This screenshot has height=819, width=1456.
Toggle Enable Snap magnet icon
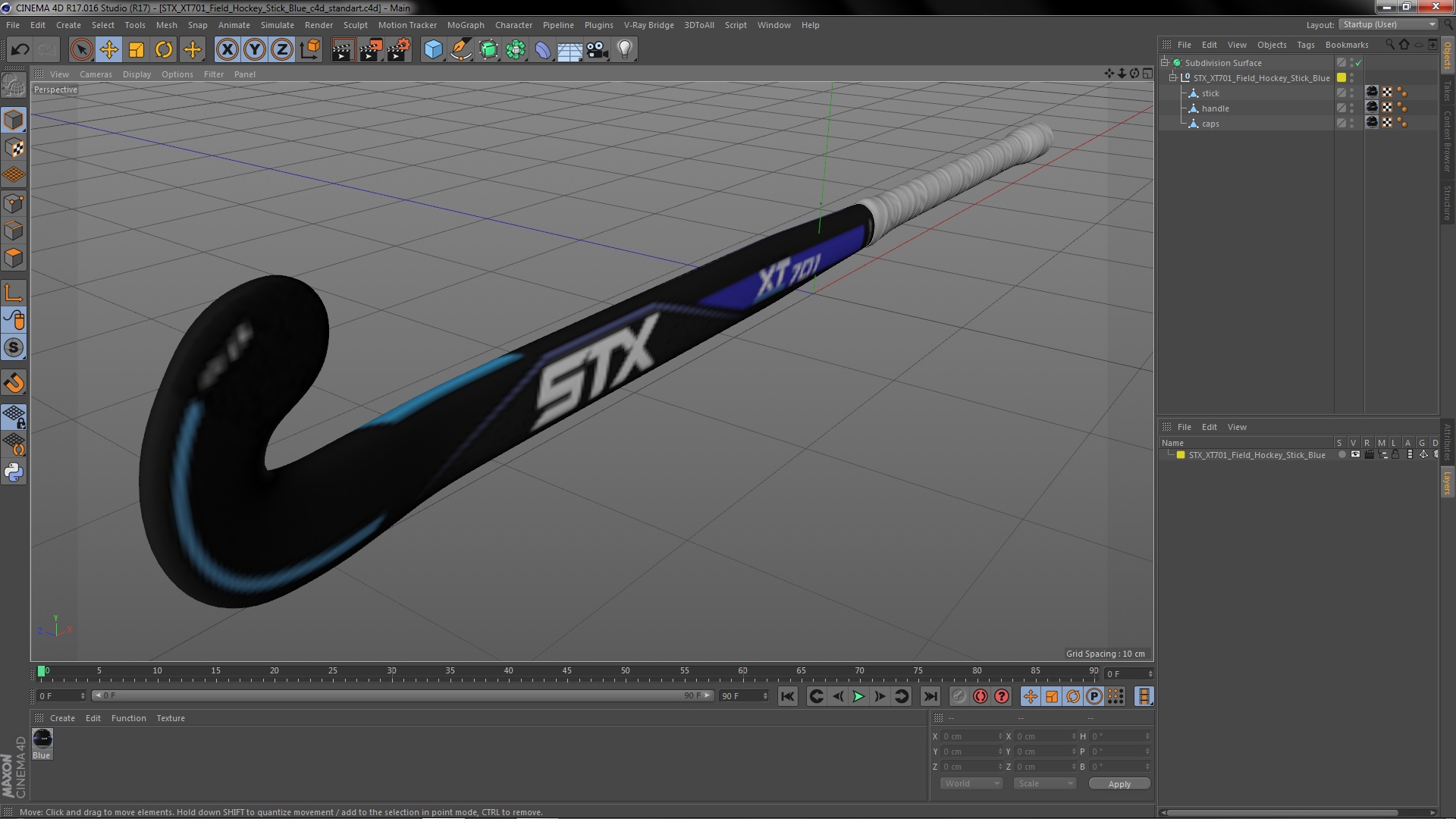[x=14, y=383]
